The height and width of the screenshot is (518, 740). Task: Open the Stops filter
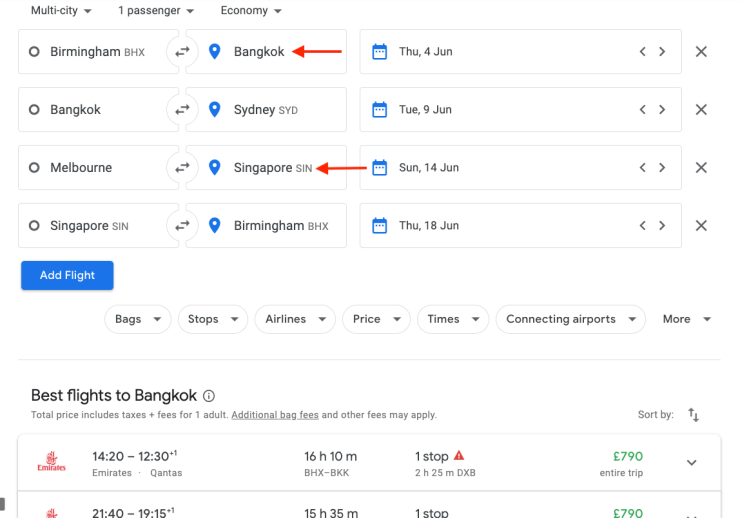click(x=212, y=319)
